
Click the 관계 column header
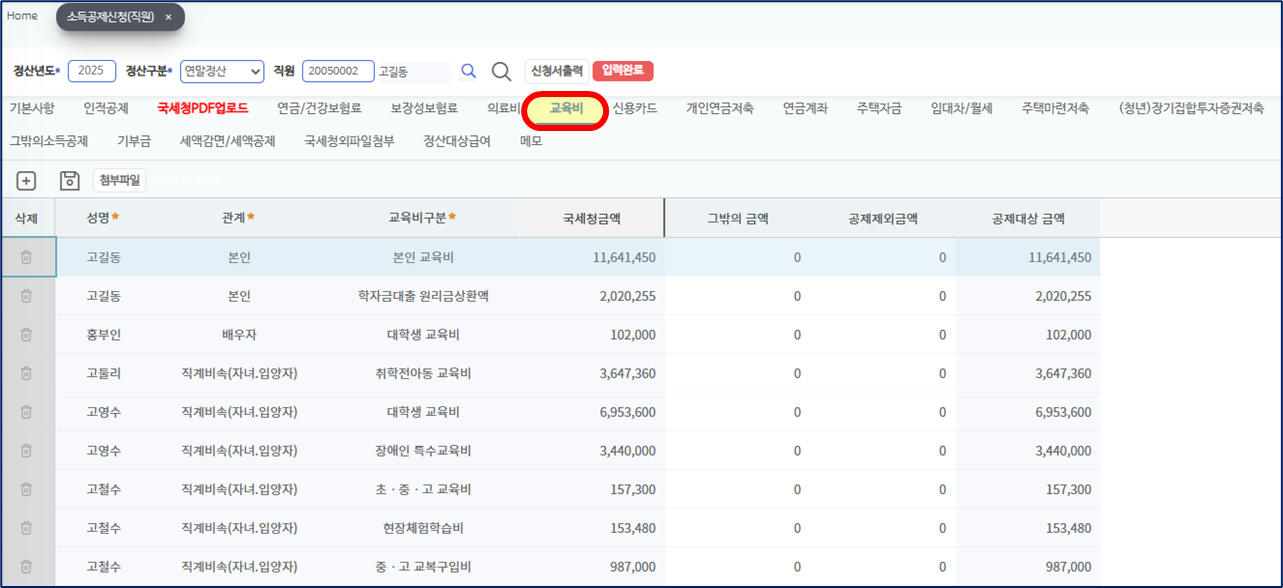(x=239, y=217)
